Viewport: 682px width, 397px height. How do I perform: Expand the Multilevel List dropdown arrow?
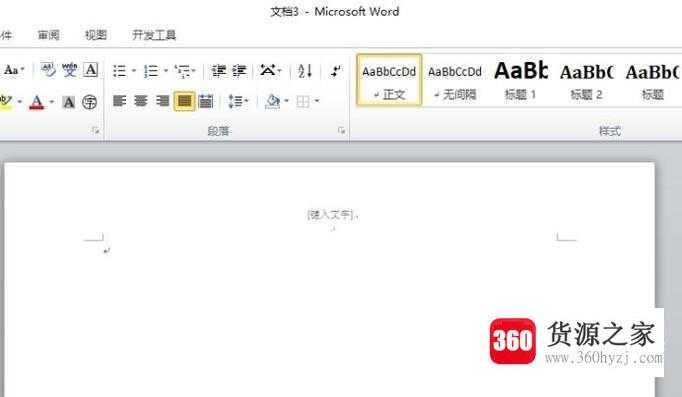tap(194, 70)
